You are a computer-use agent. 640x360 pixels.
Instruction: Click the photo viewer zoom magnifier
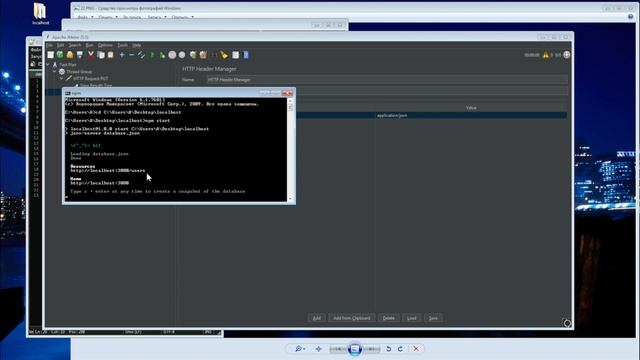[300, 349]
